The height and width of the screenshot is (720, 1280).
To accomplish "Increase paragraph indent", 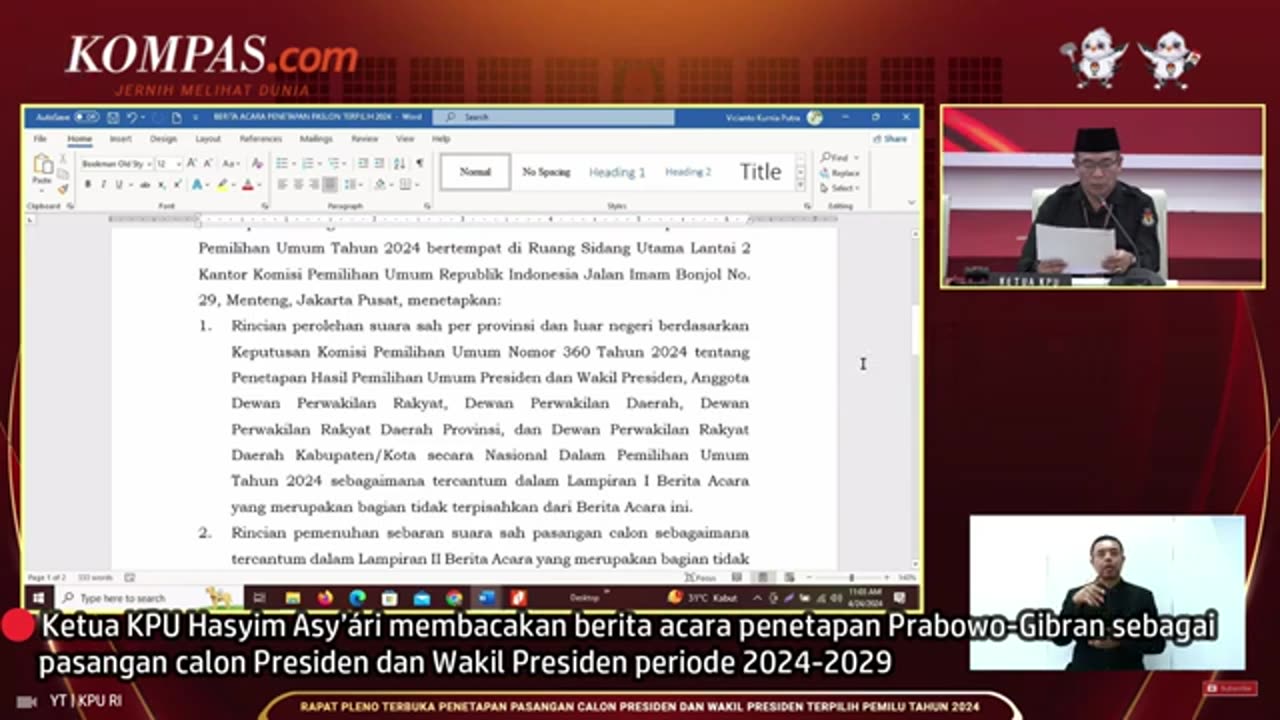I will pyautogui.click(x=379, y=163).
